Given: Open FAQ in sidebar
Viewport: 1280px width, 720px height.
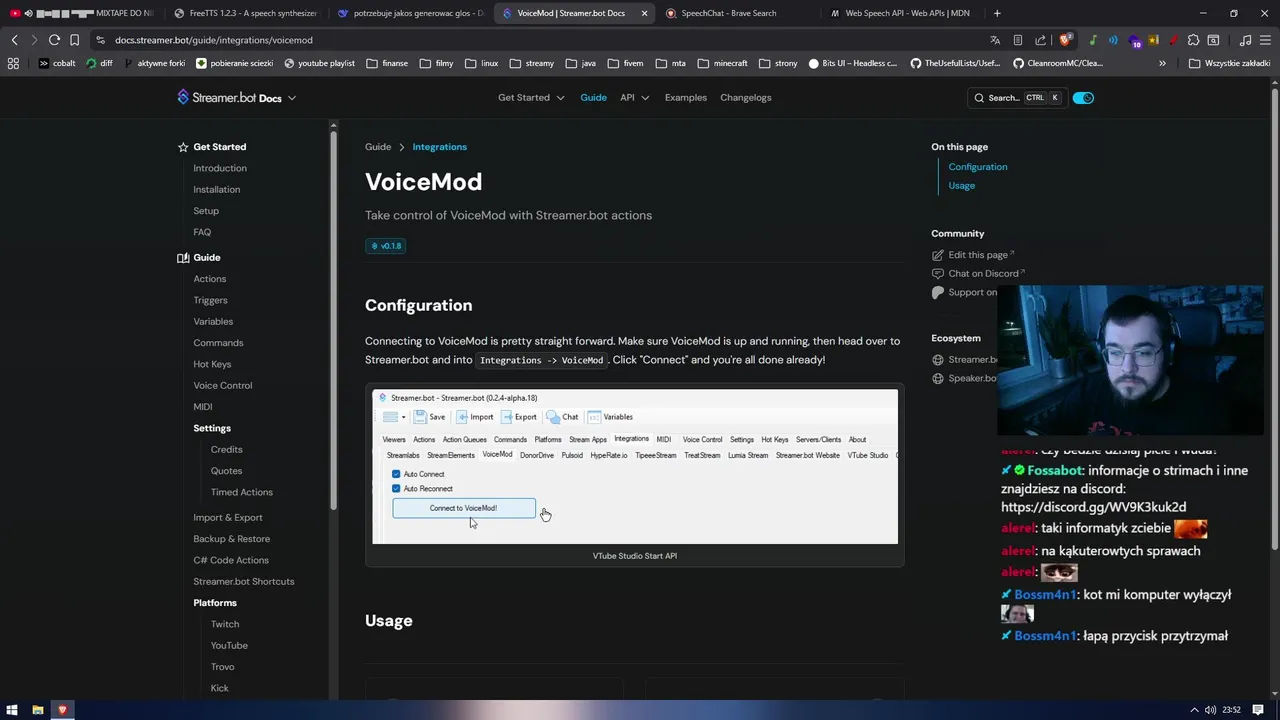Looking at the screenshot, I should [x=202, y=232].
